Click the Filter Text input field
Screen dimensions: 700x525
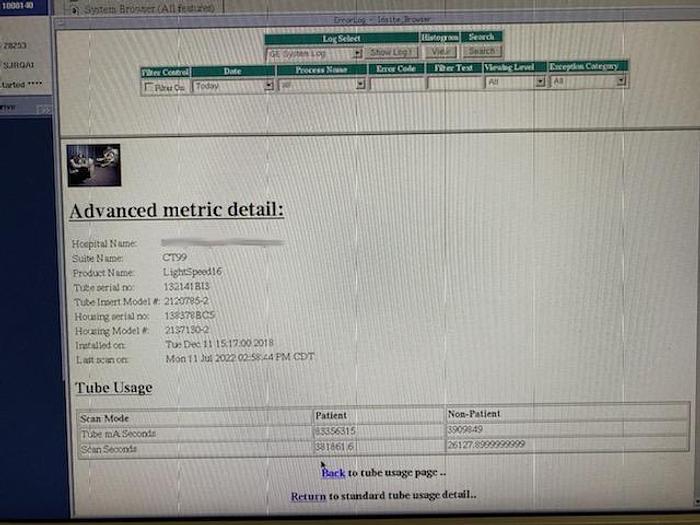coord(454,86)
